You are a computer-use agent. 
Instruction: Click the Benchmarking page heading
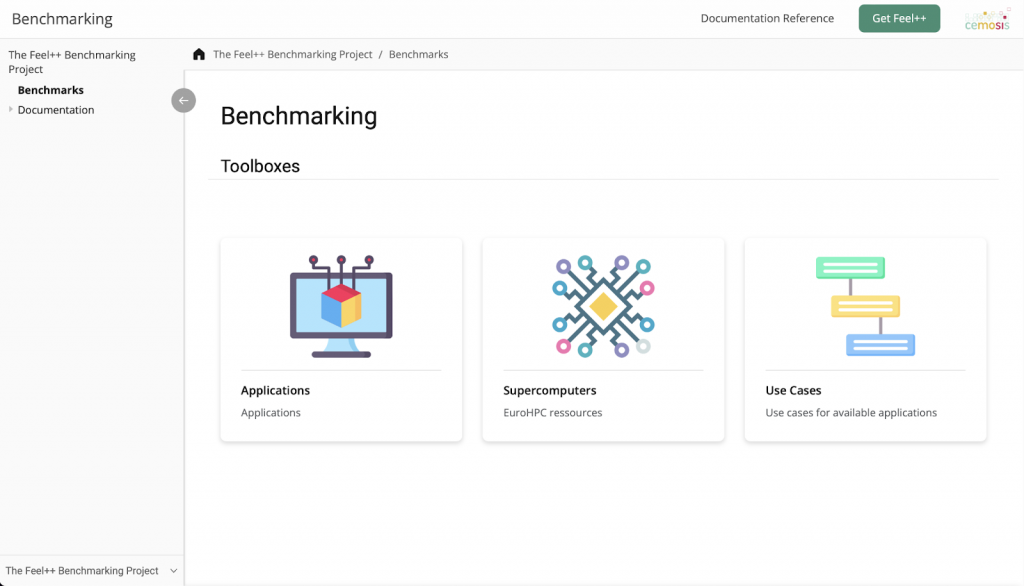tap(298, 116)
